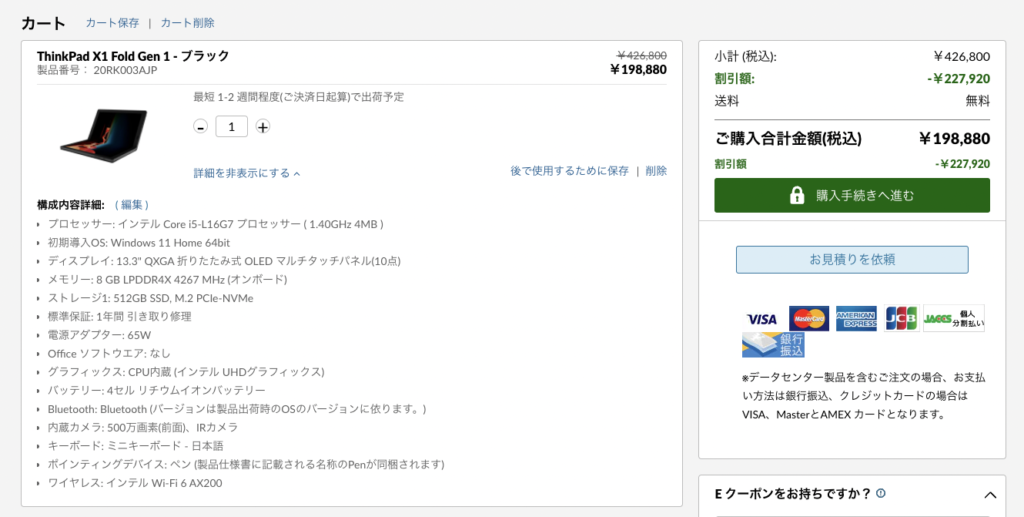Collapse the Eクーポン section chevron

(990, 495)
